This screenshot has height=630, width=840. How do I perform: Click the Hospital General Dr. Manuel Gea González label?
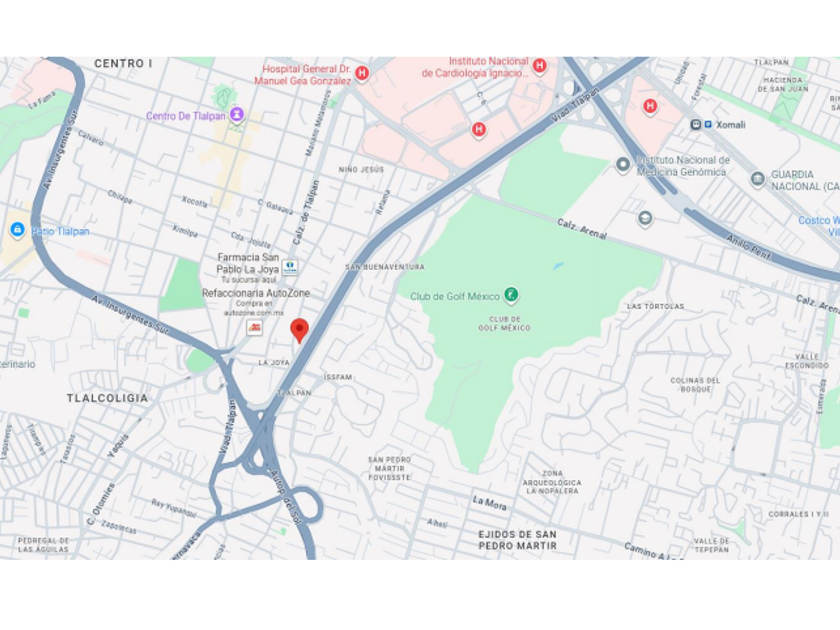(303, 75)
